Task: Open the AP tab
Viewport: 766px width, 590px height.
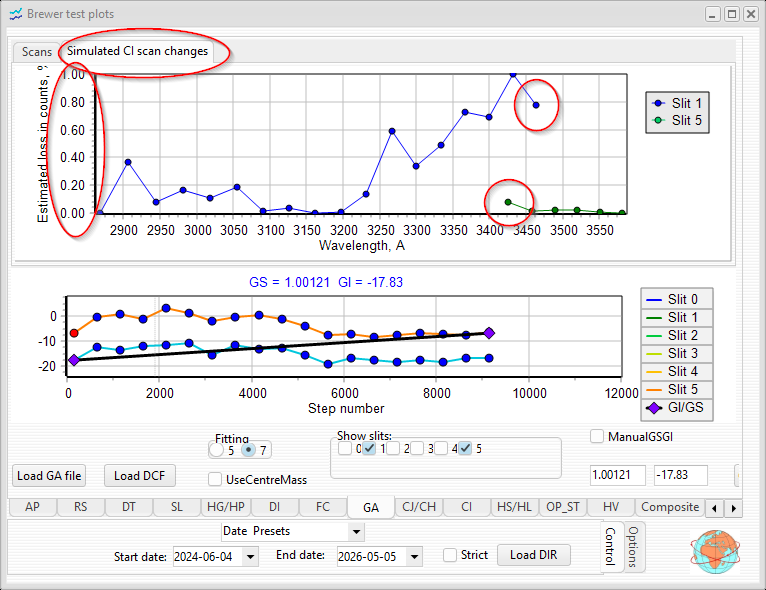Action: [32, 507]
